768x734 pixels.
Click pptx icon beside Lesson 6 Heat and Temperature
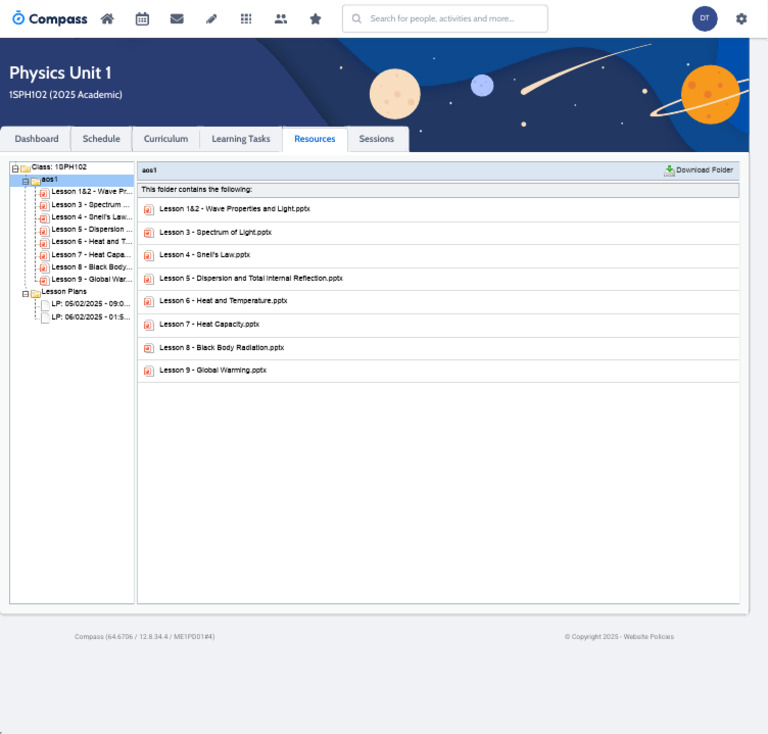pos(148,301)
